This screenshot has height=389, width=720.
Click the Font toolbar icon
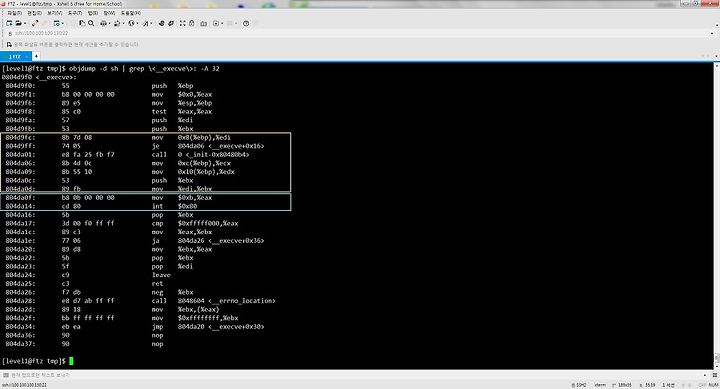pos(146,23)
